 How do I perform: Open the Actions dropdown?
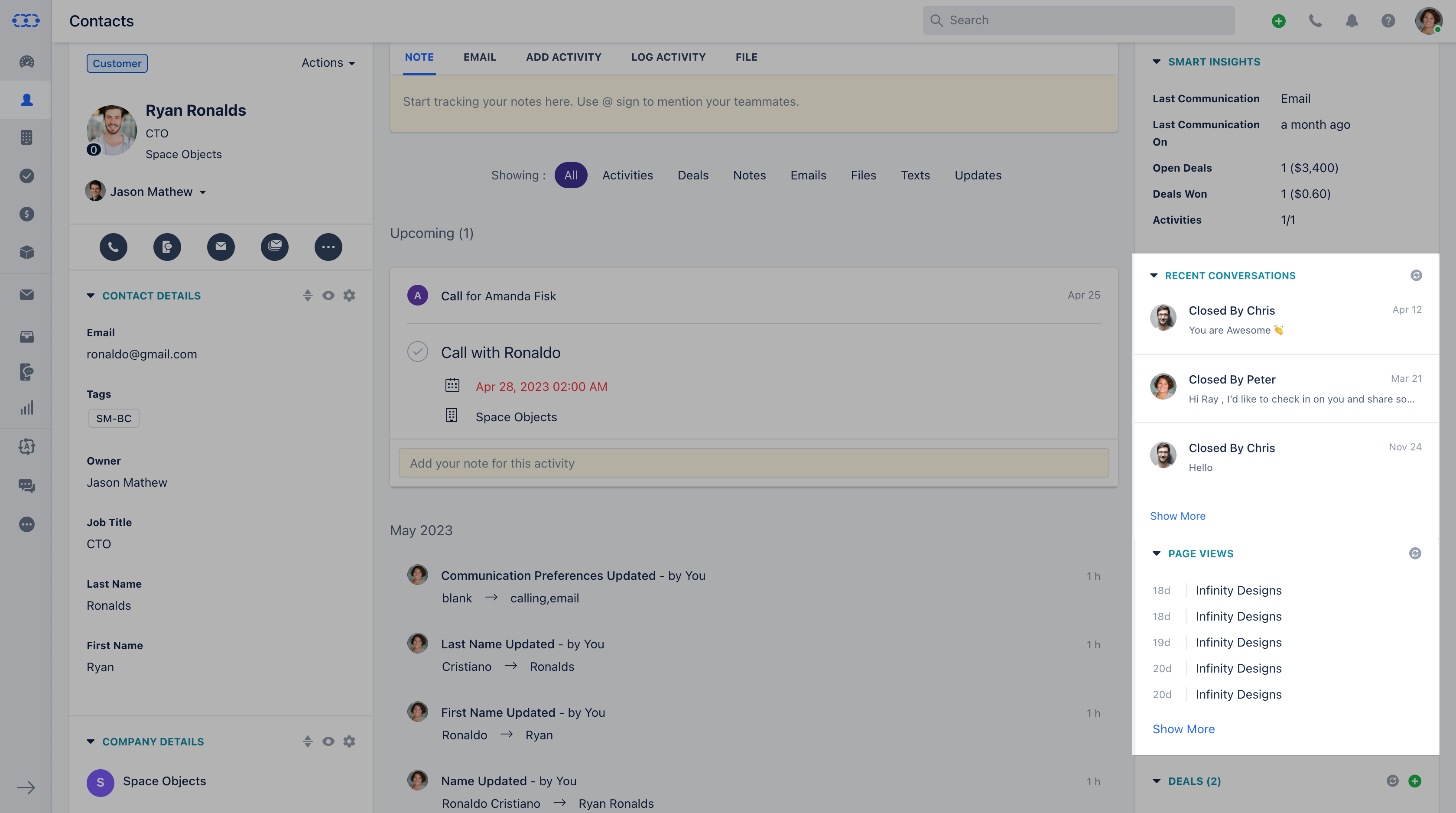[327, 63]
